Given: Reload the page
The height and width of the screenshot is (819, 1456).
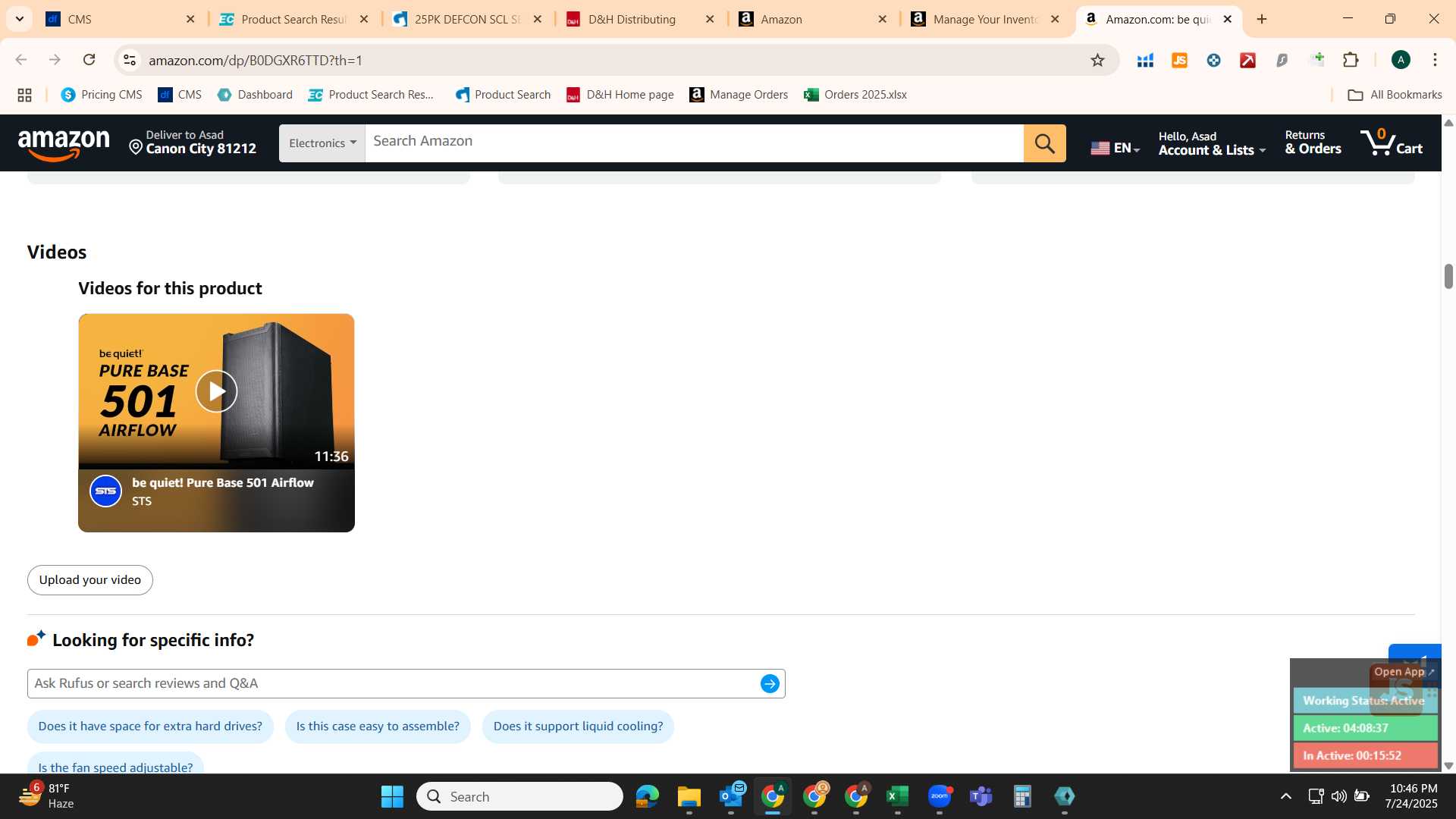Looking at the screenshot, I should point(89,60).
